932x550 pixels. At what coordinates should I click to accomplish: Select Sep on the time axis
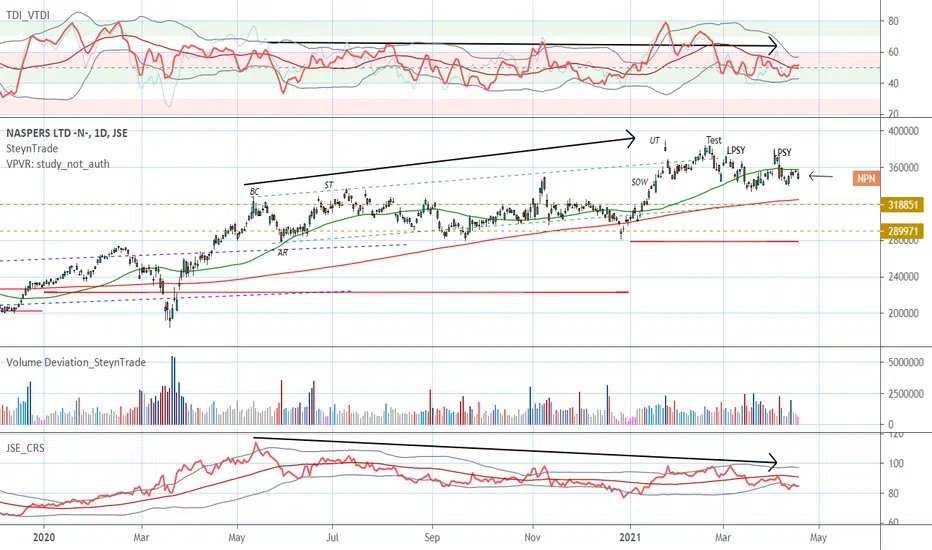coord(432,538)
